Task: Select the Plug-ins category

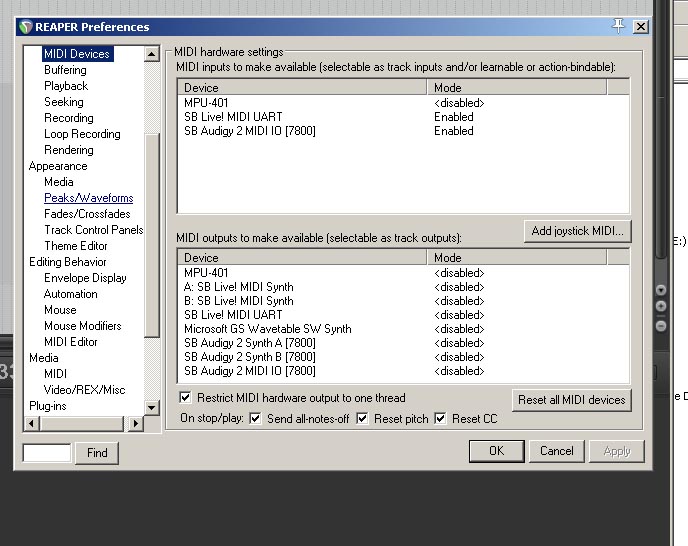Action: click(47, 406)
